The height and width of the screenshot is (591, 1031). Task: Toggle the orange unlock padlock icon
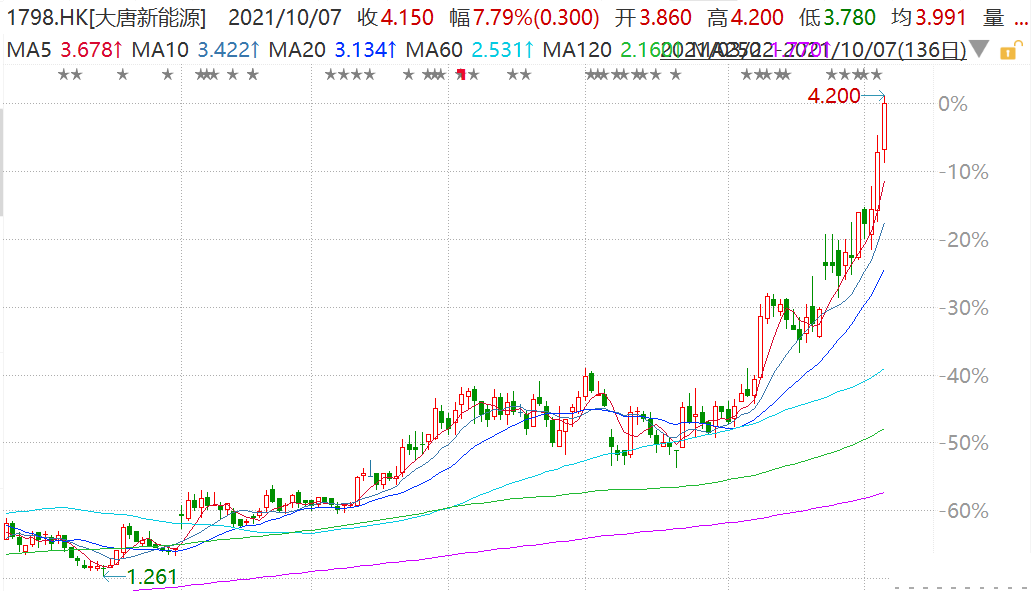coord(1011,51)
